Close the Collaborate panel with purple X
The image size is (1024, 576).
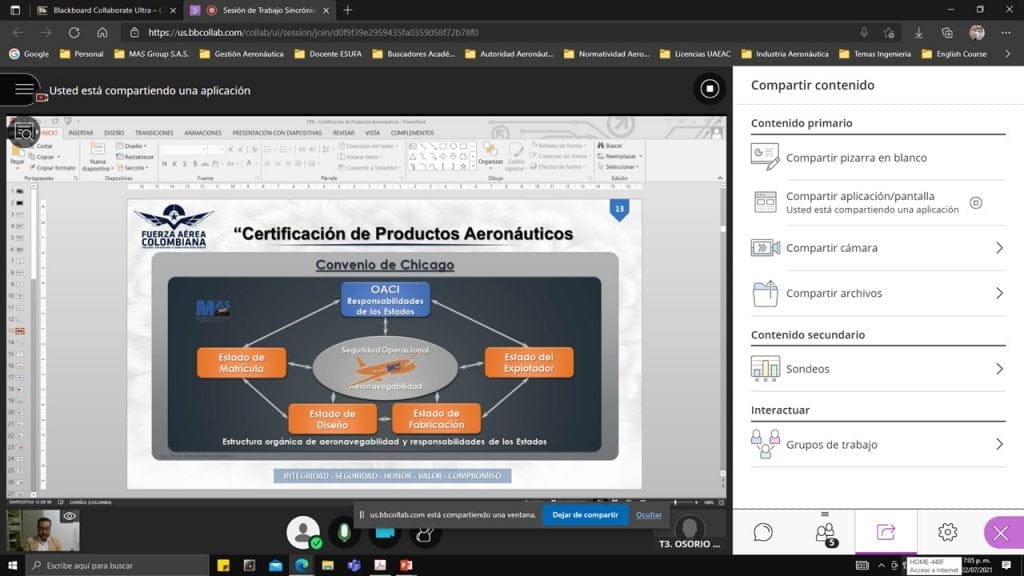tap(1001, 532)
